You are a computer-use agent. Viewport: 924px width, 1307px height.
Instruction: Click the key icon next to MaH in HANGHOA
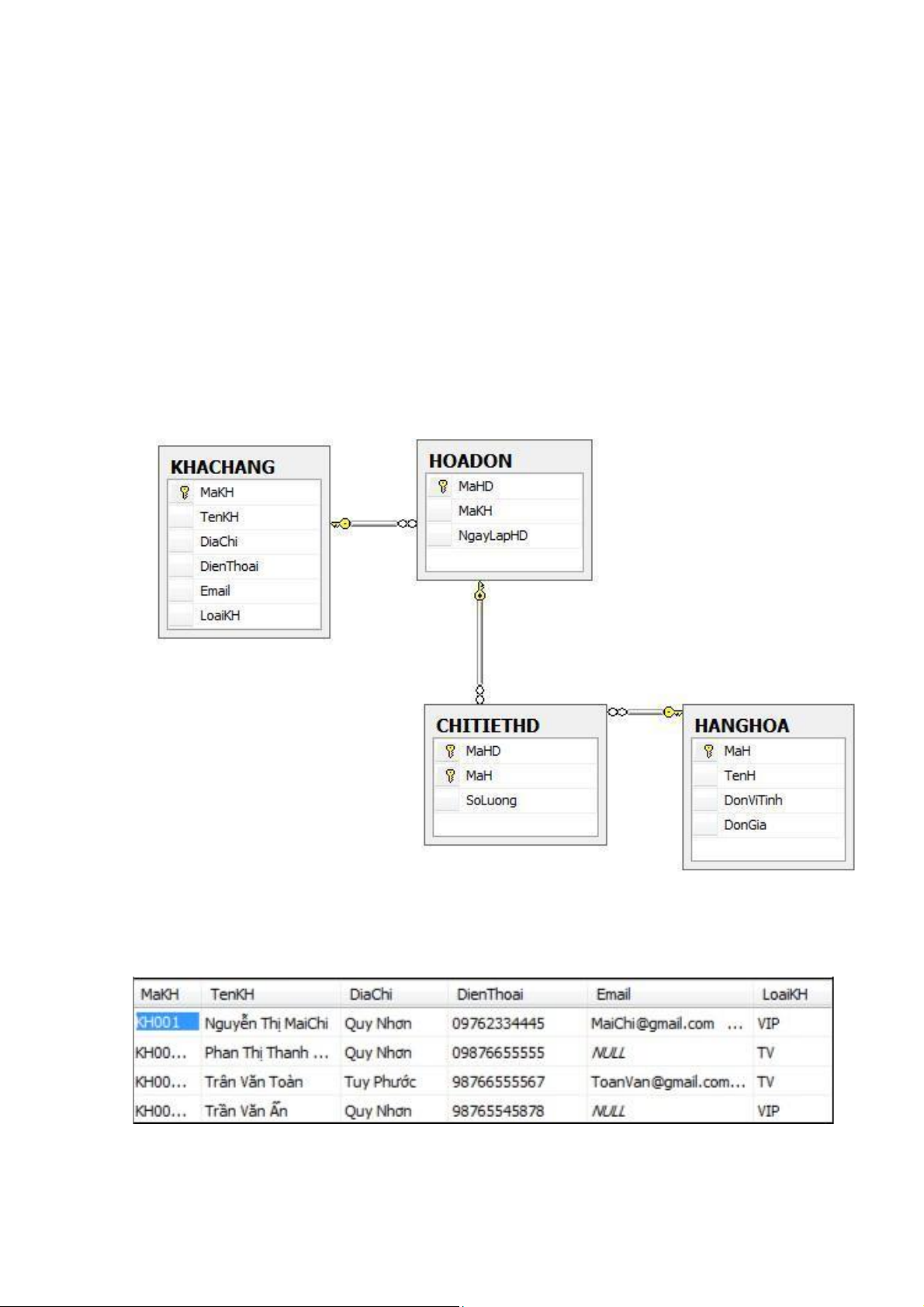(x=708, y=751)
